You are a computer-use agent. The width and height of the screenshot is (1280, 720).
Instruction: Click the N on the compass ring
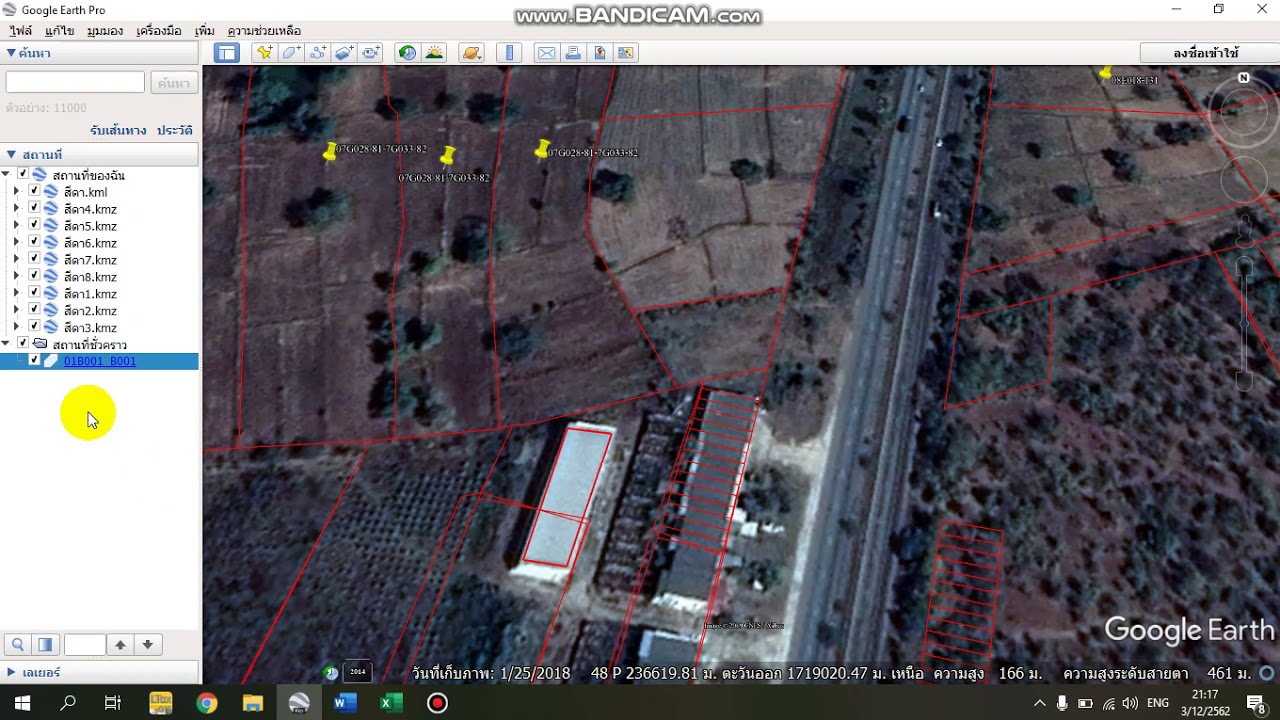[1244, 78]
